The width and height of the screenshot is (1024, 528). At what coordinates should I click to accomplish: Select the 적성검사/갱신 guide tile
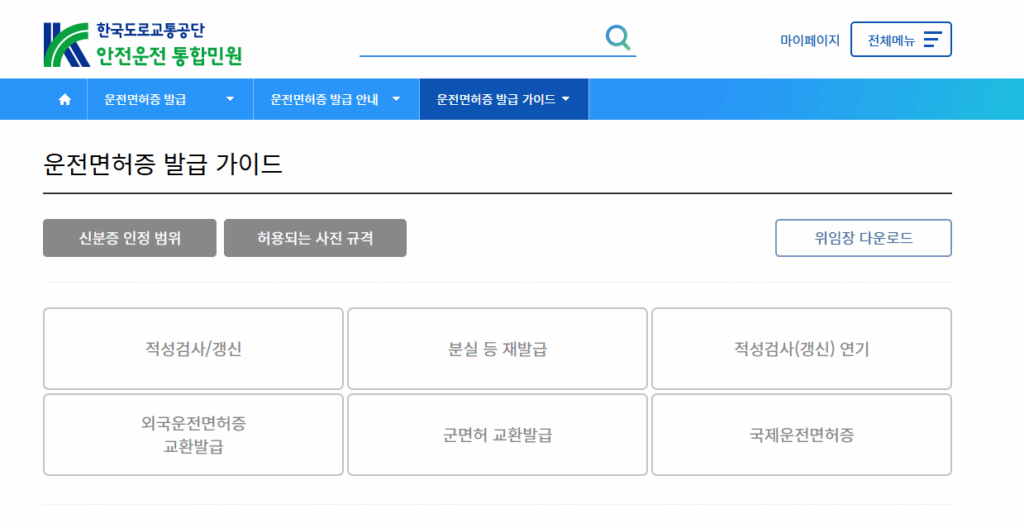point(193,349)
